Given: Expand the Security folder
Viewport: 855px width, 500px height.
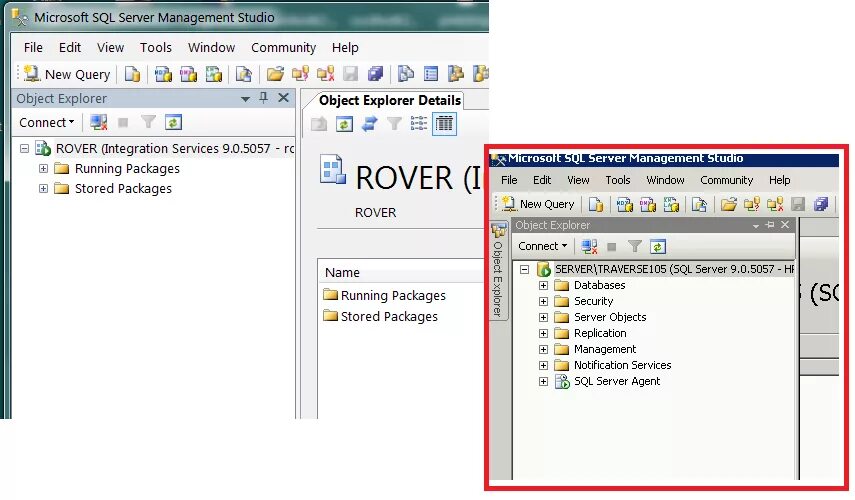Looking at the screenshot, I should tap(543, 301).
